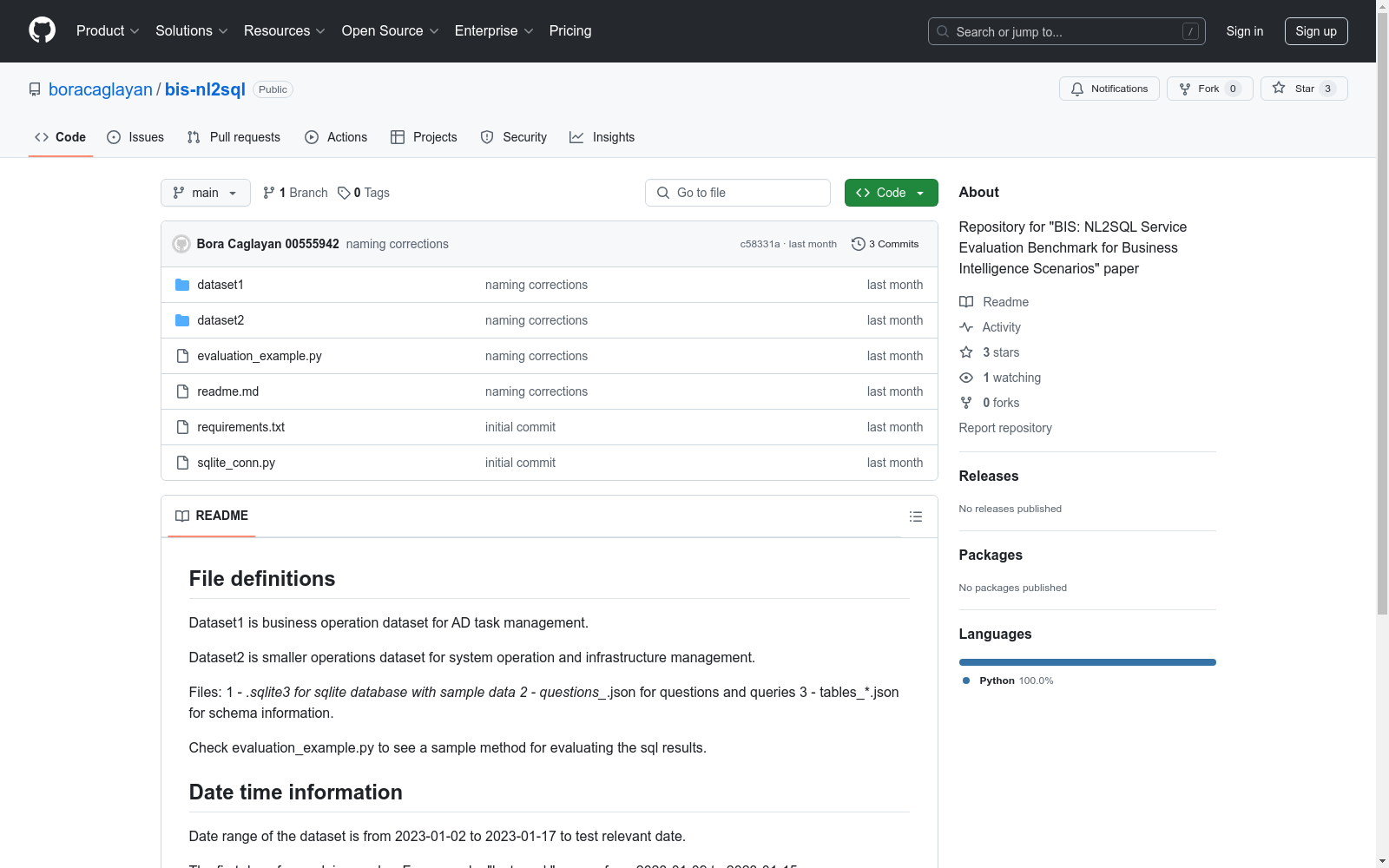Click the book icon next to Readme

966,302
